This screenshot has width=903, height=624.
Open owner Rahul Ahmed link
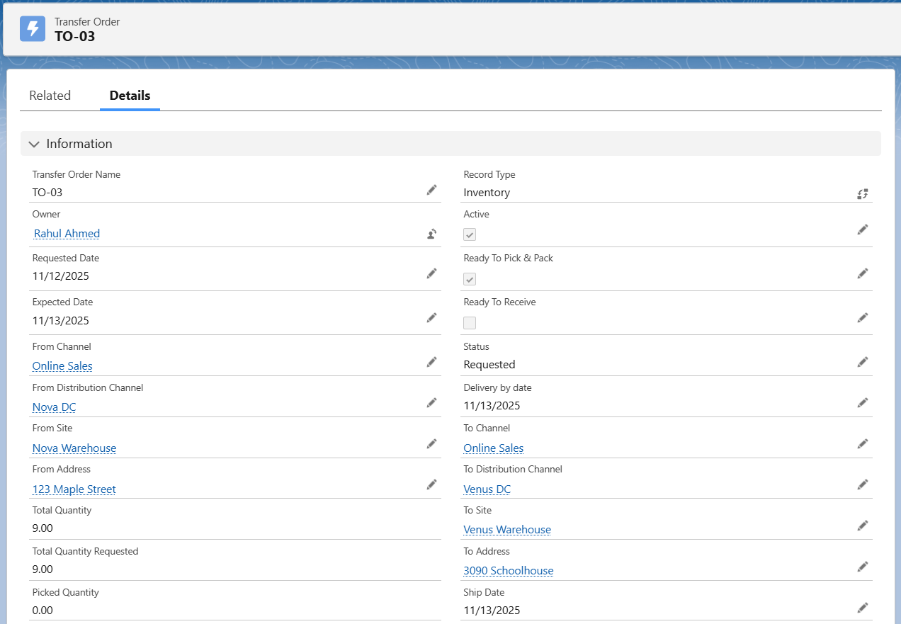[x=67, y=234]
